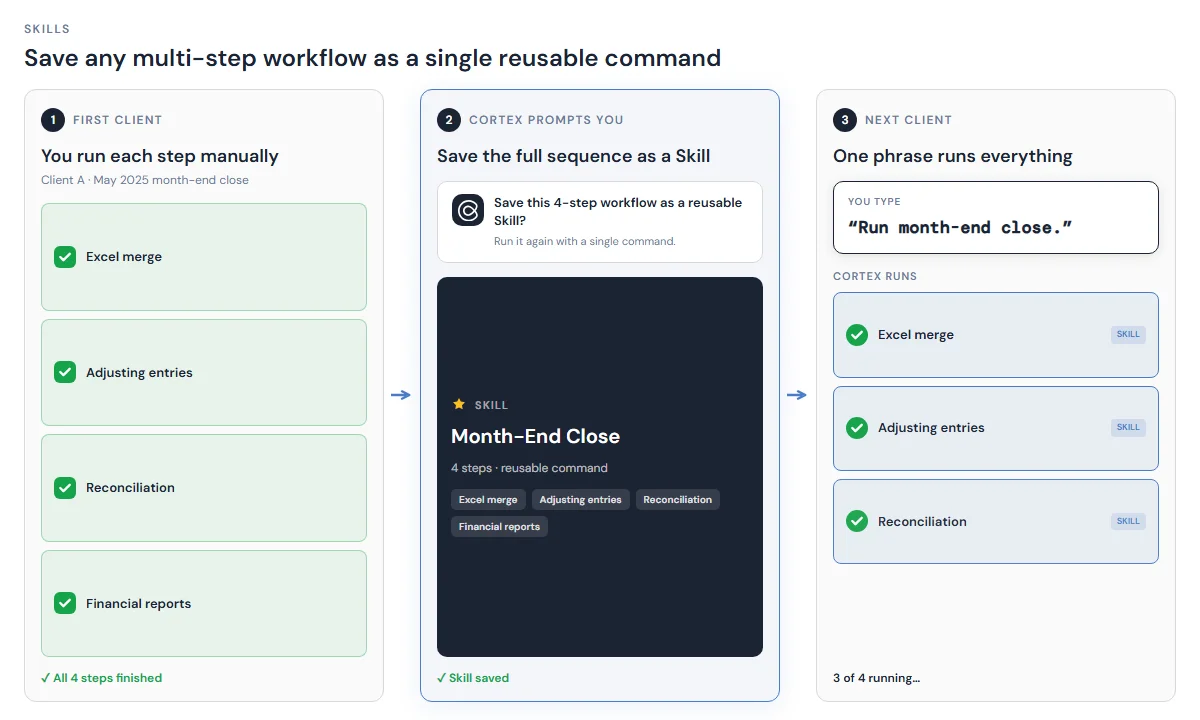The height and width of the screenshot is (720, 1200).
Task: Click "4 steps · reusable command" subtitle
Action: (529, 468)
